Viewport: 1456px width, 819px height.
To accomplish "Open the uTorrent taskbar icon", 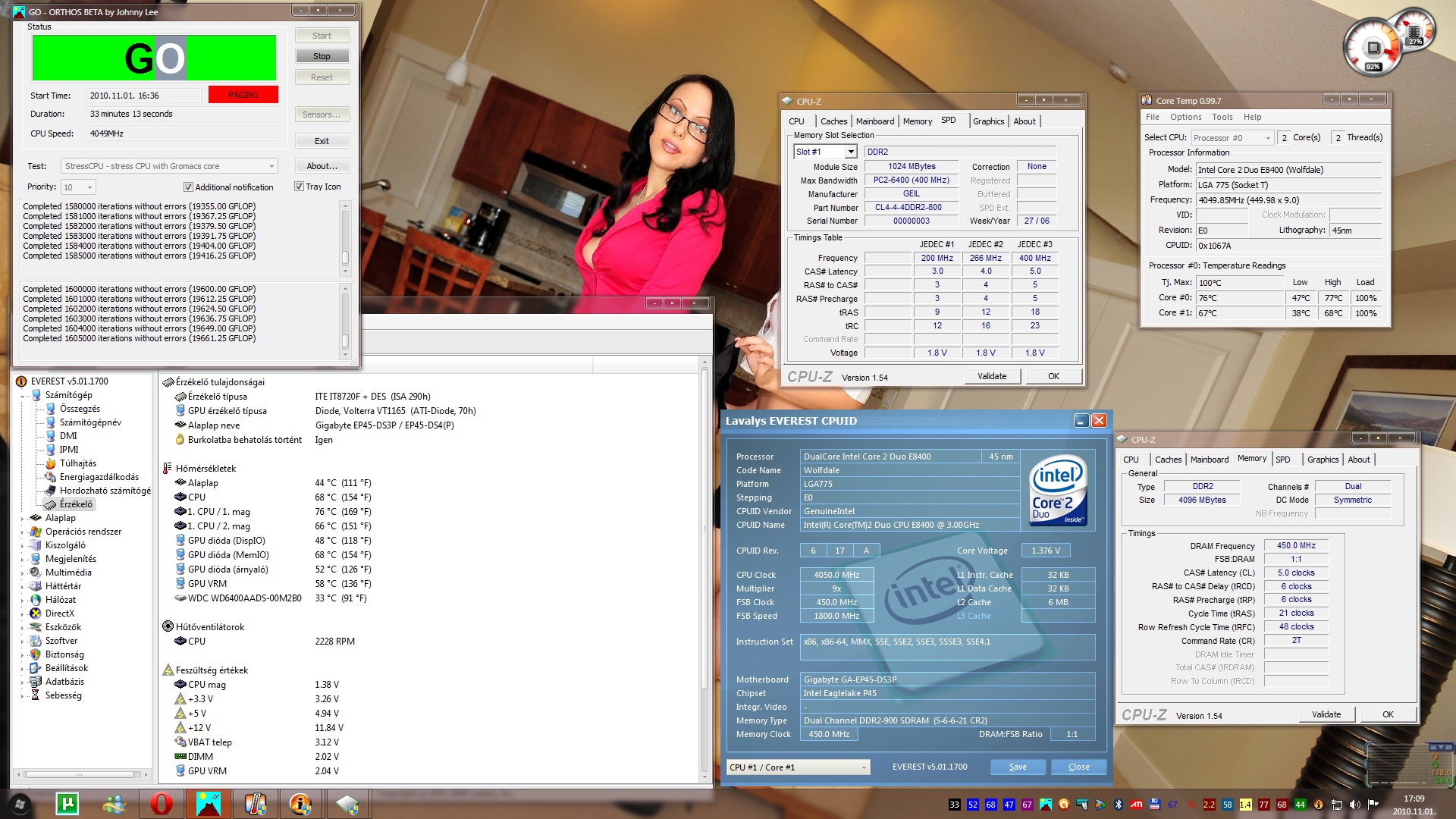I will point(67,804).
